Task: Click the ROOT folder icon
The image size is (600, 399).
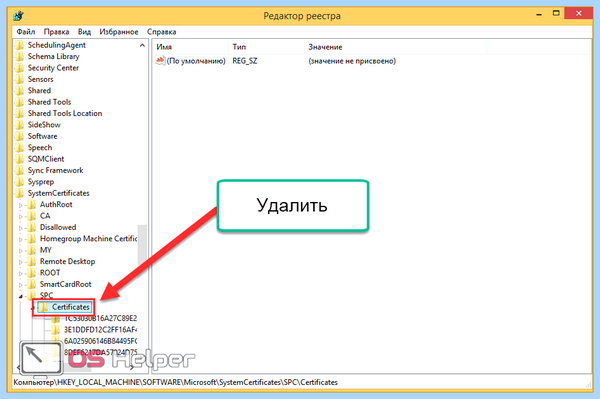Action: pos(31,273)
